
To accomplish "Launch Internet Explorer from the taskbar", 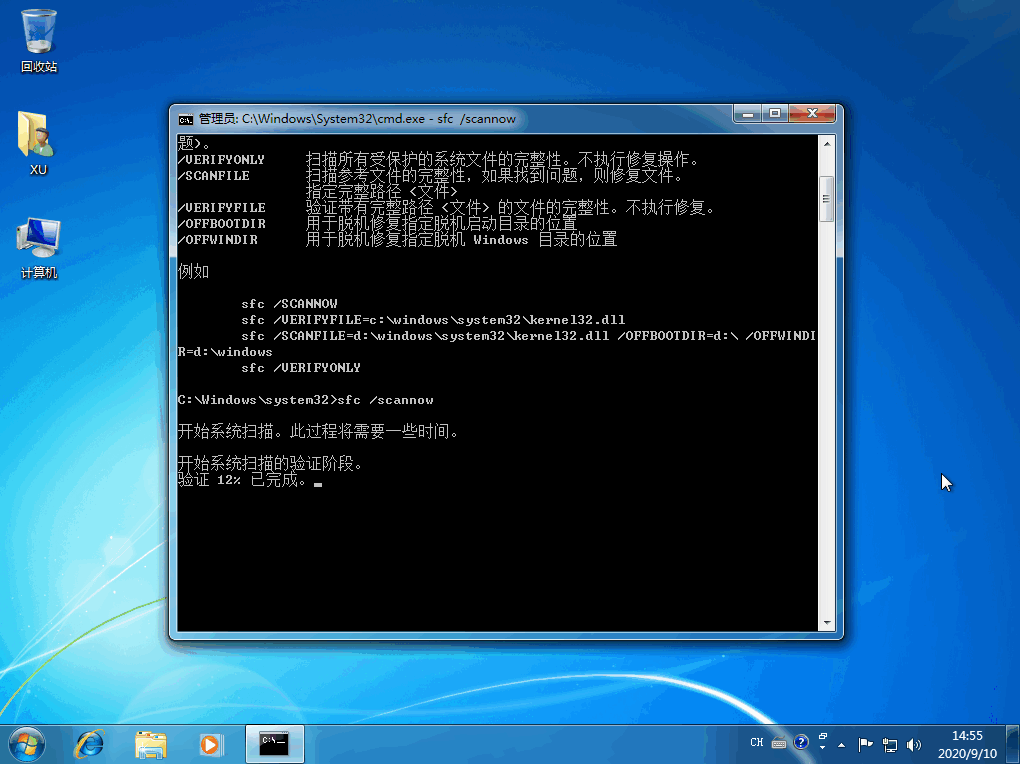I will [x=90, y=743].
